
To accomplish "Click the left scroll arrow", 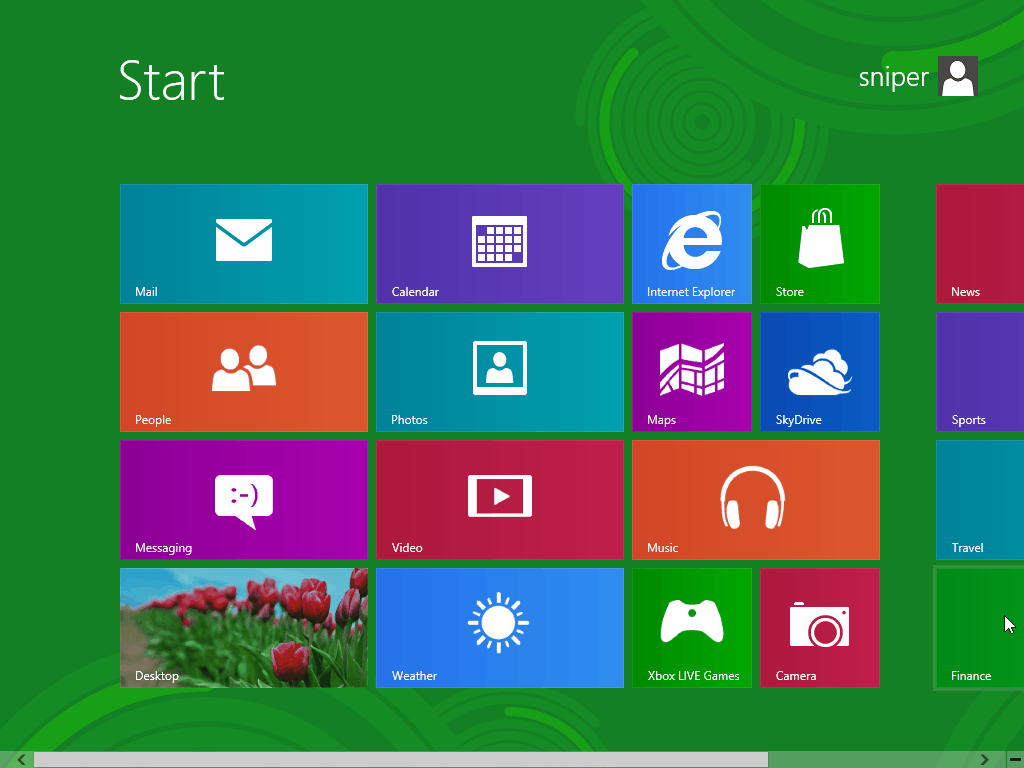I will pos(21,760).
